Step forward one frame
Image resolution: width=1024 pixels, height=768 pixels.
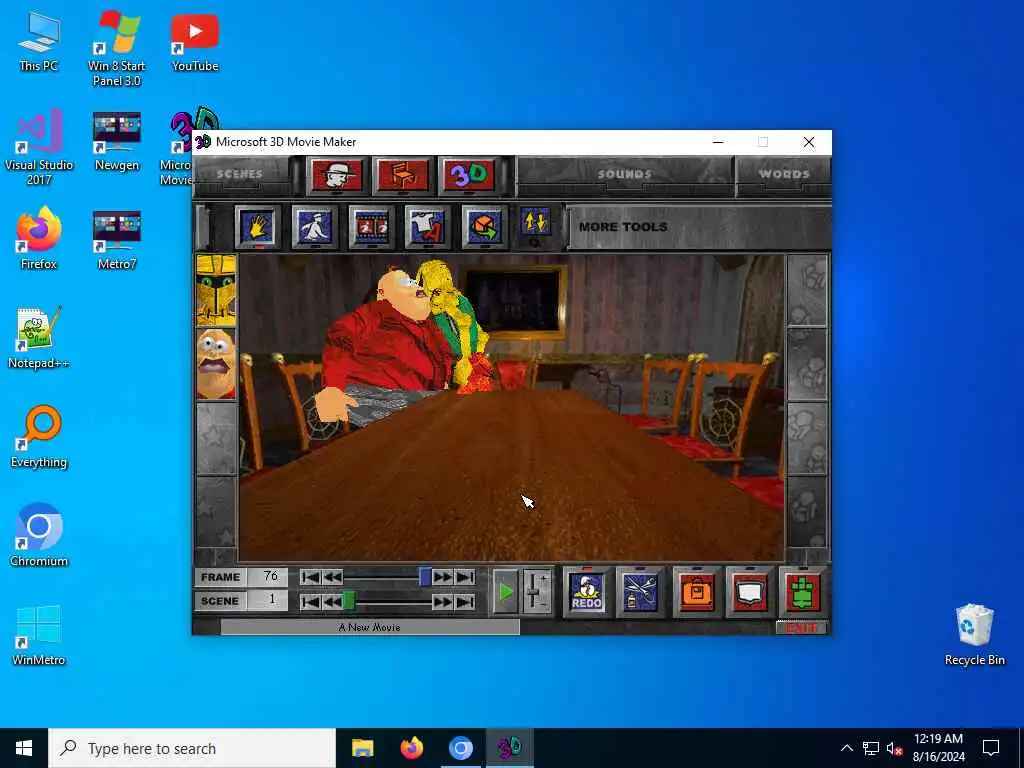coord(443,577)
